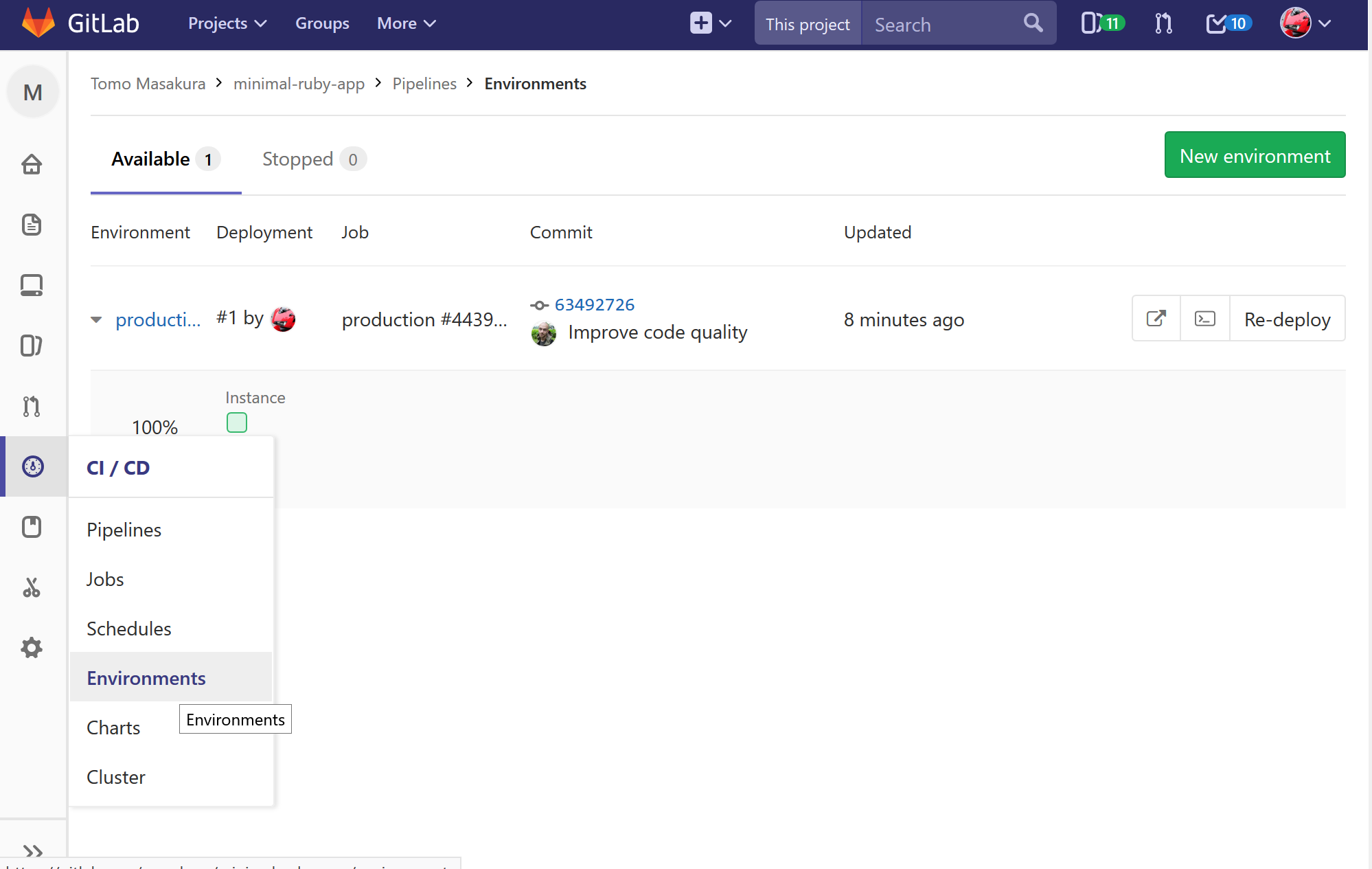Open Settings gear icon in sidebar

[32, 648]
